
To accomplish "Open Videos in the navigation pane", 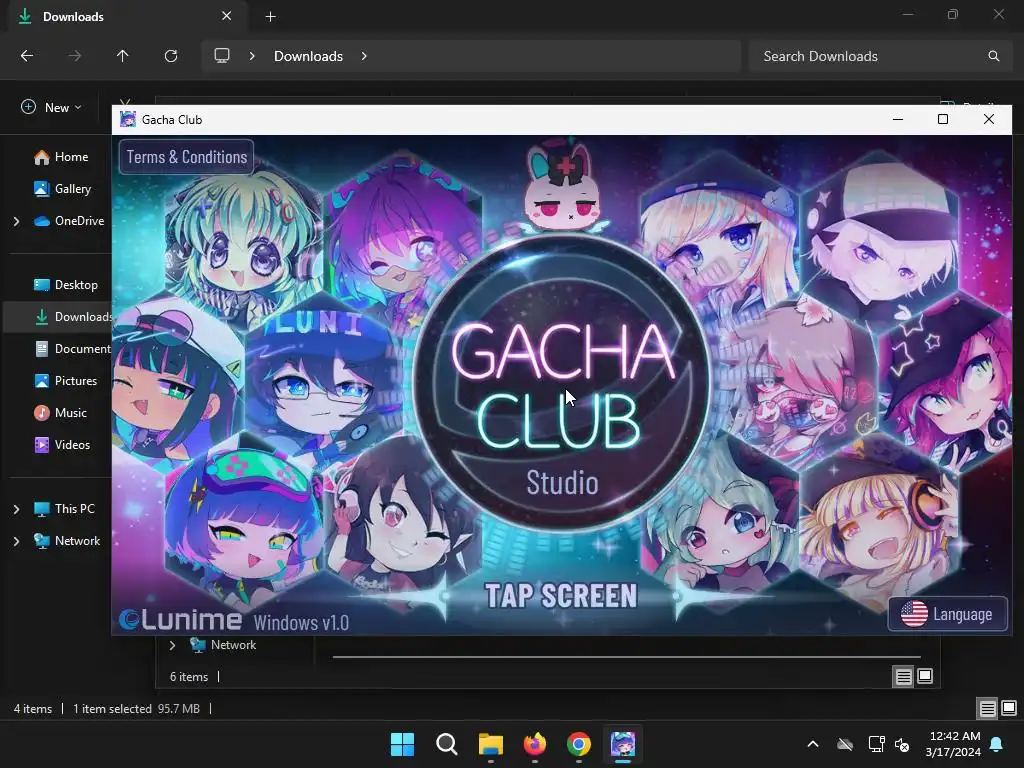I will tap(62, 445).
